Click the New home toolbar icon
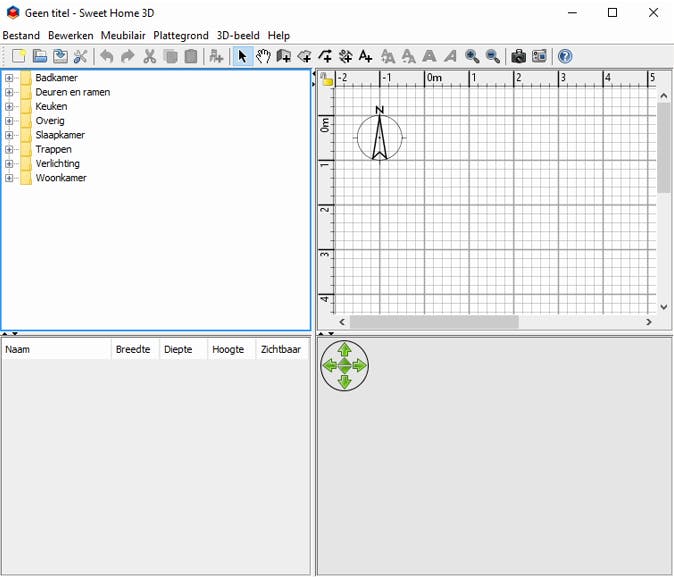This screenshot has height=577, width=674. point(18,57)
